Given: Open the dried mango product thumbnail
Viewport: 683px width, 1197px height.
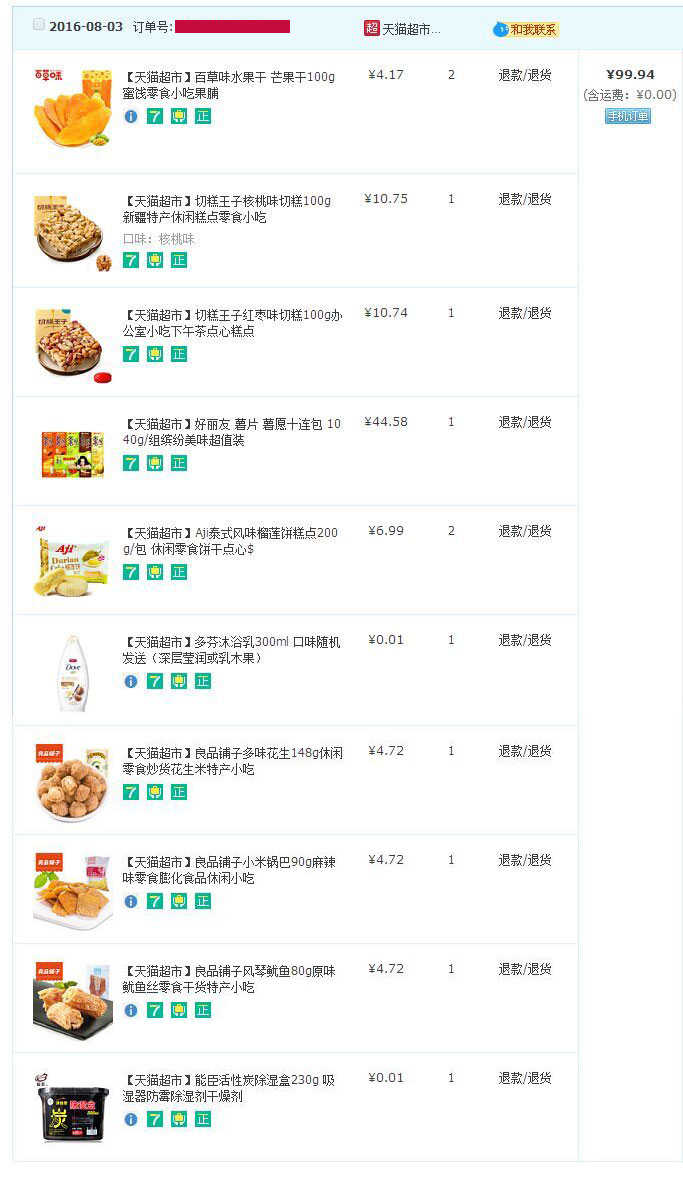Looking at the screenshot, I should click(x=72, y=108).
